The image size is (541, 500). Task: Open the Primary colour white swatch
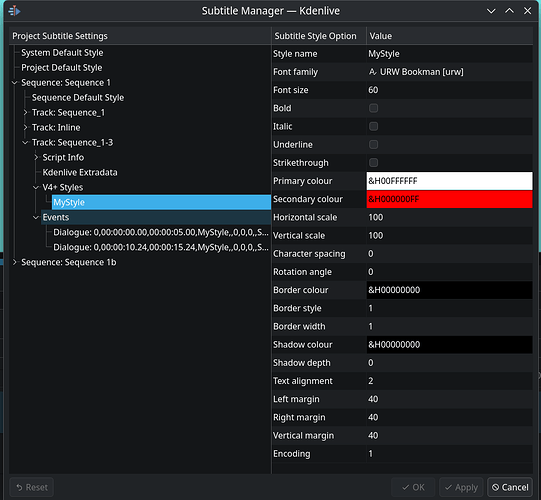click(449, 181)
